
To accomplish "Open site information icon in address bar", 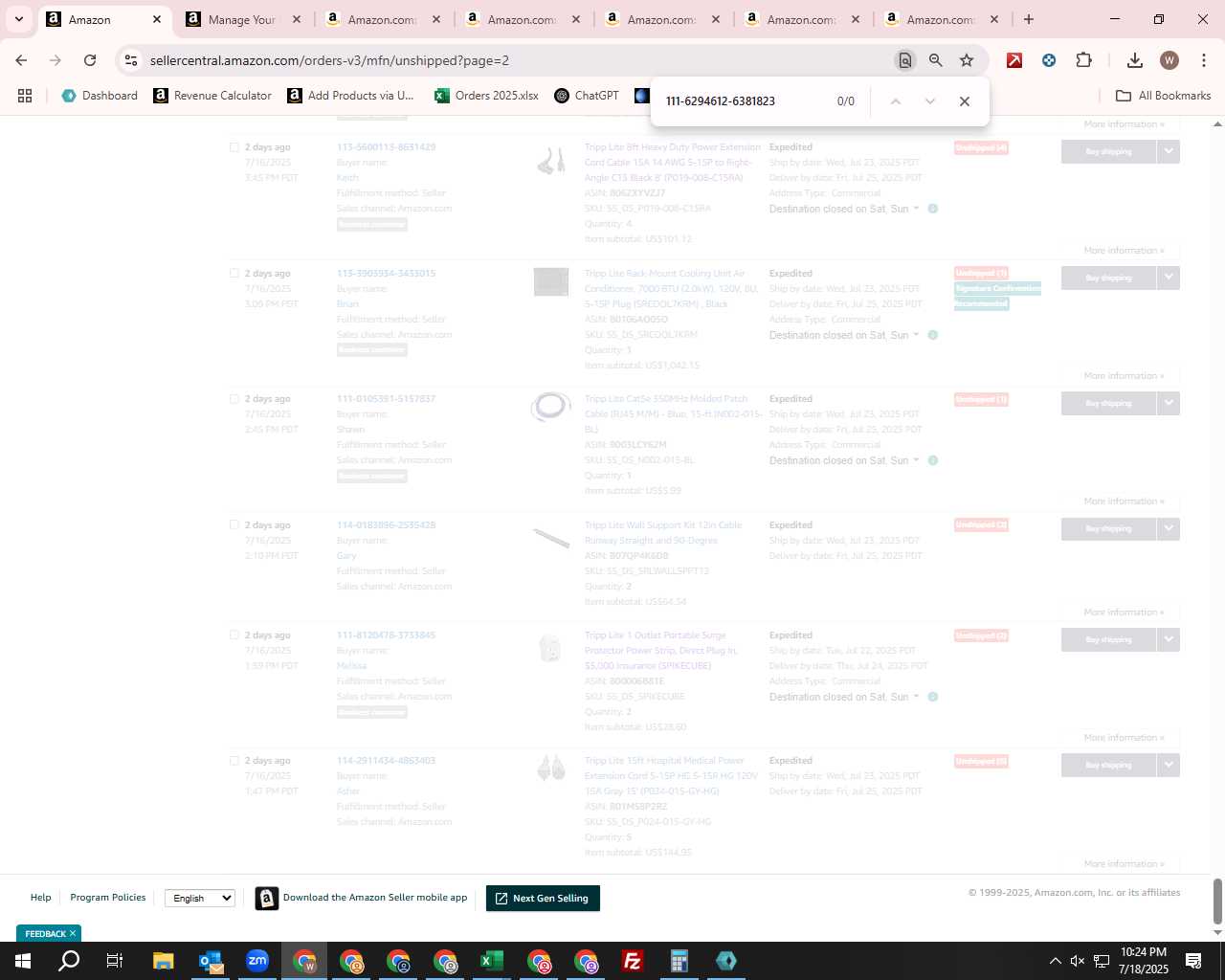I will (x=131, y=60).
